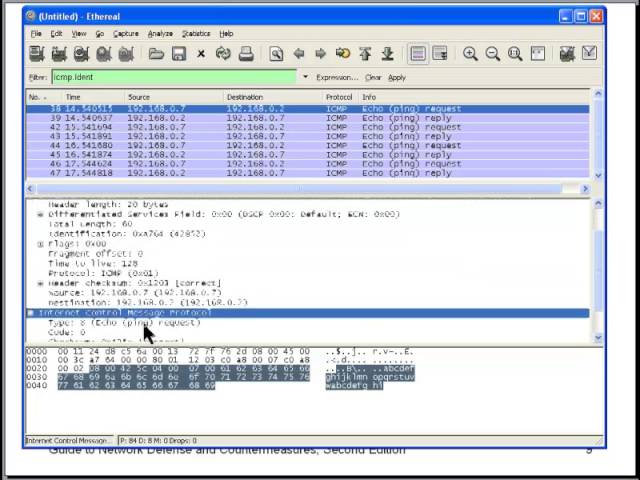Clear the display filter
This screenshot has width=640, height=480.
pos(373,78)
